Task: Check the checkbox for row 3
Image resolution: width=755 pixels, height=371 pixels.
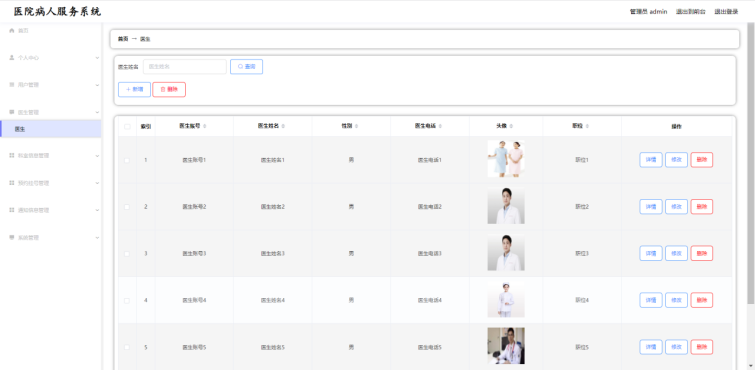Action: (127, 254)
